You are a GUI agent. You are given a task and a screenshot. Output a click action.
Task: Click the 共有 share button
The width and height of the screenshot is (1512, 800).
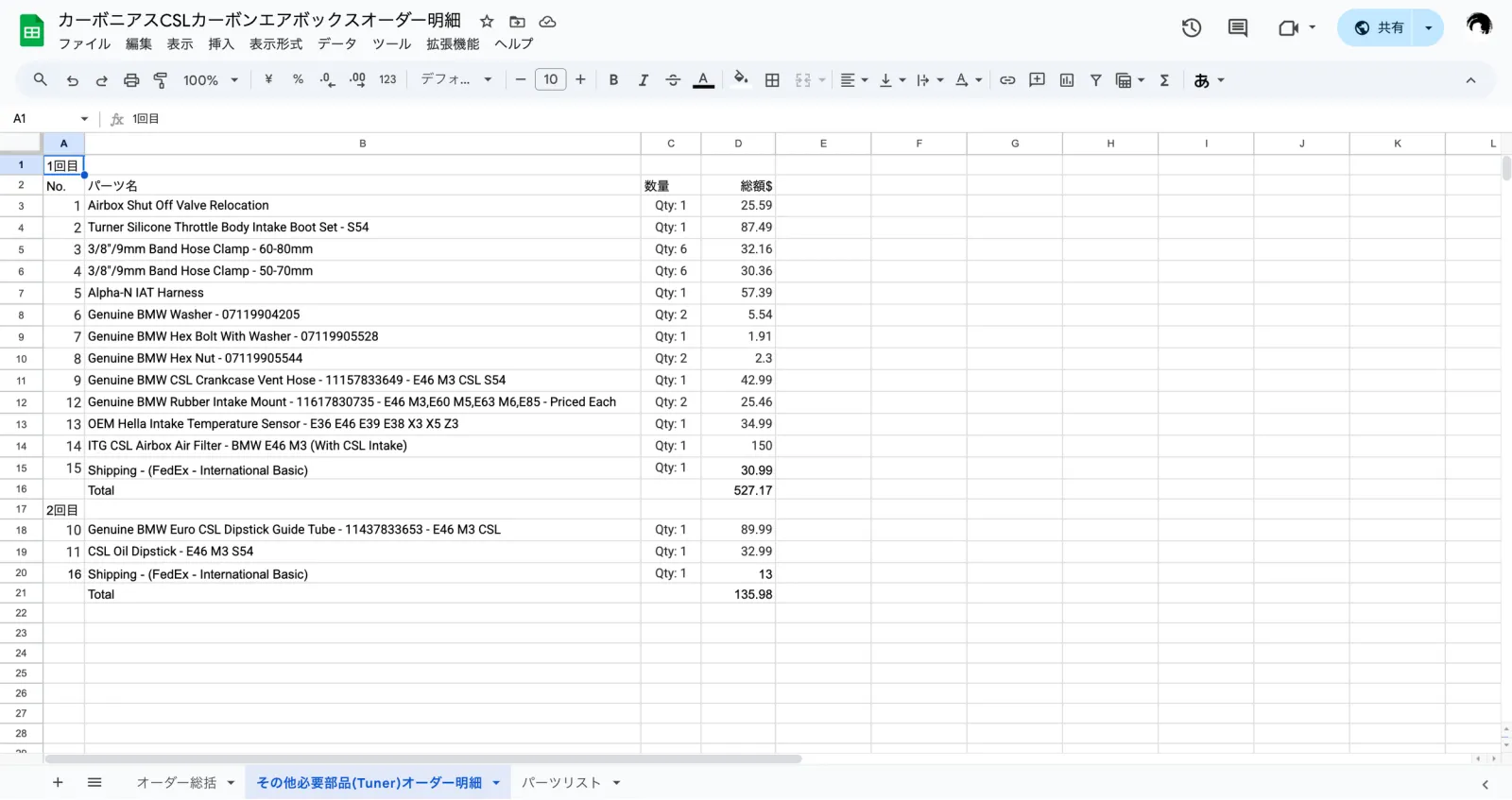pyautogui.click(x=1375, y=27)
